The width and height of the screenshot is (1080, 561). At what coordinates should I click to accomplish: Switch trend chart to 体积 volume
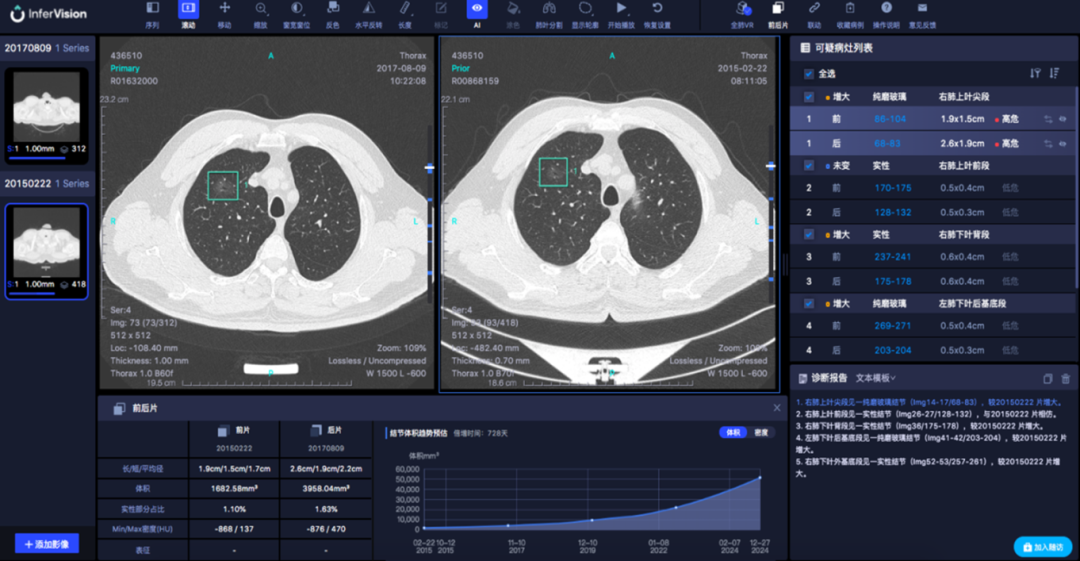(x=734, y=432)
